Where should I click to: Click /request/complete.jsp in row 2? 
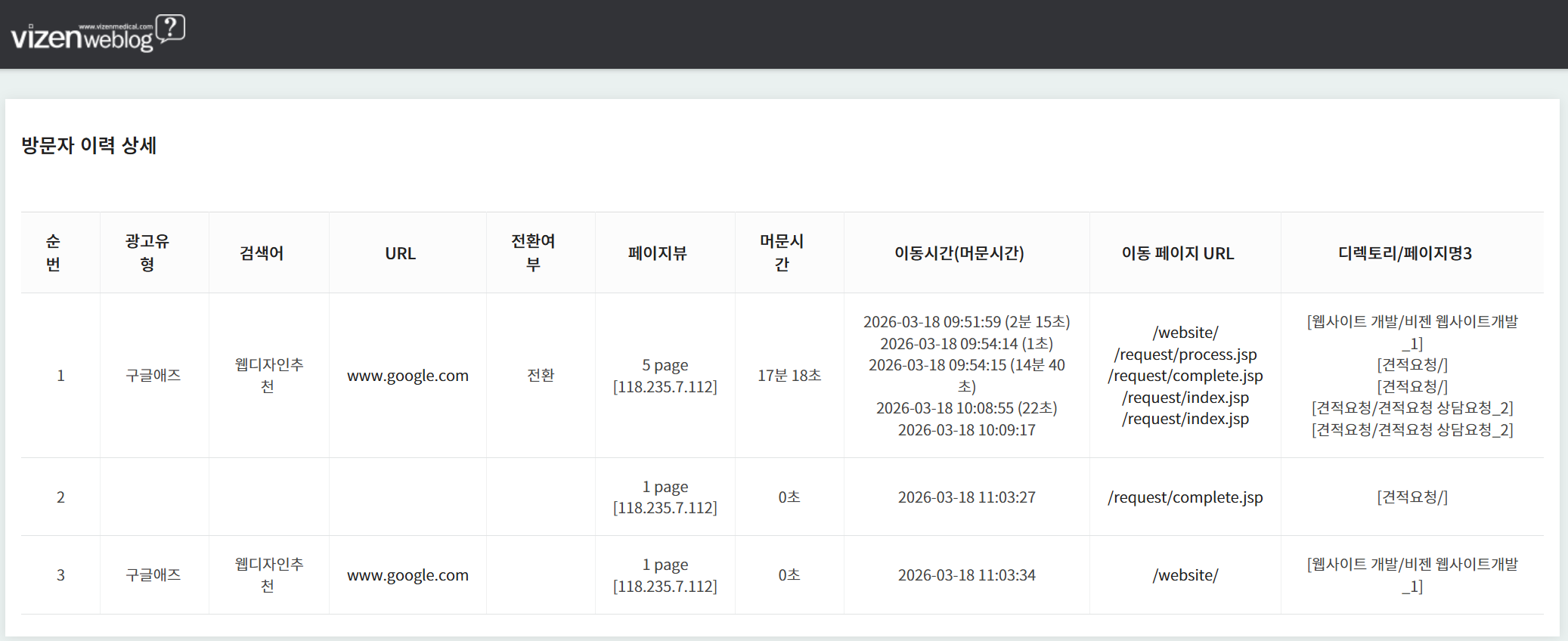point(1185,497)
